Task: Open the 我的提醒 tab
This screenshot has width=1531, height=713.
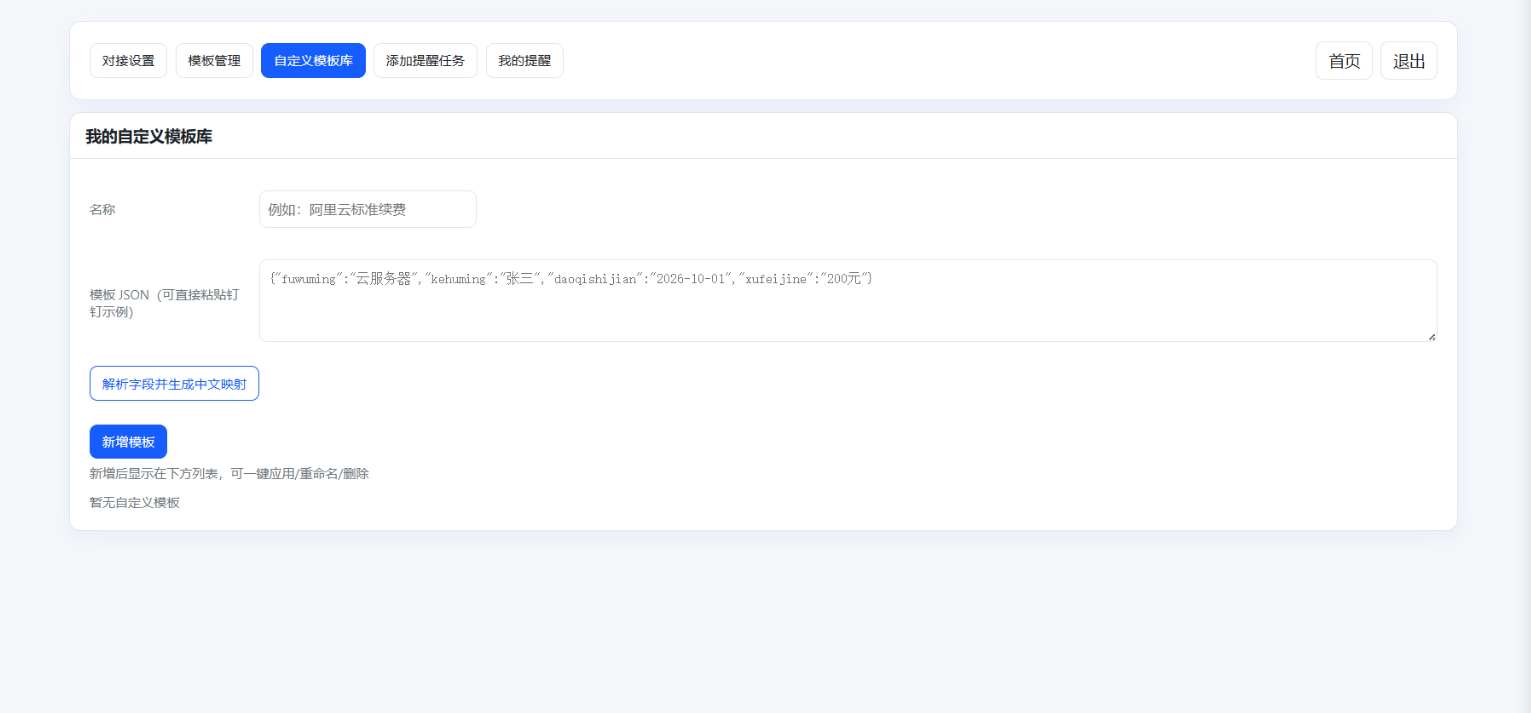Action: (524, 61)
